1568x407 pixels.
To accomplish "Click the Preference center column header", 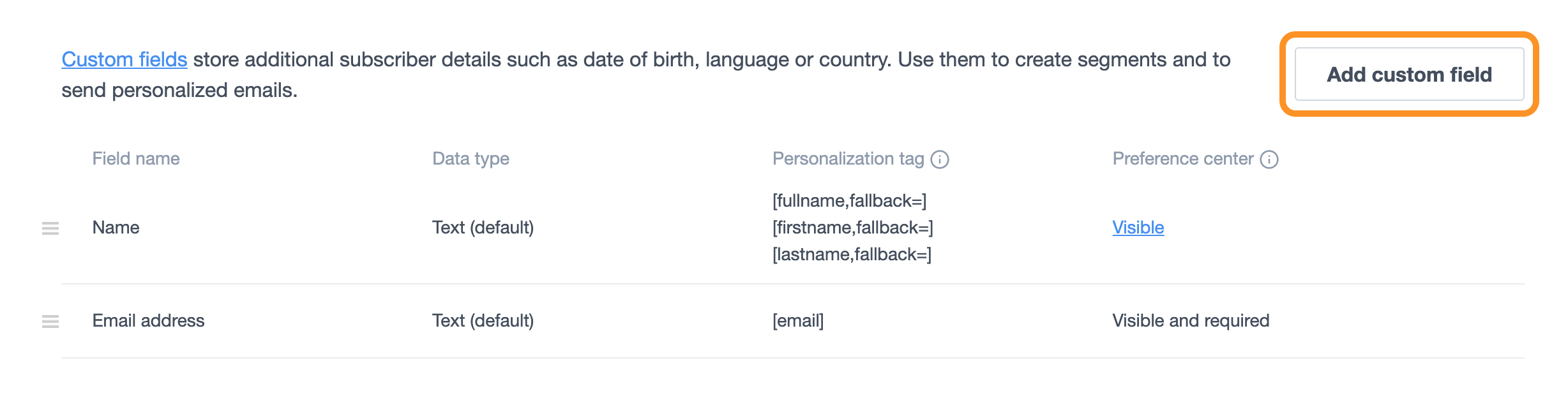I will tap(1182, 158).
